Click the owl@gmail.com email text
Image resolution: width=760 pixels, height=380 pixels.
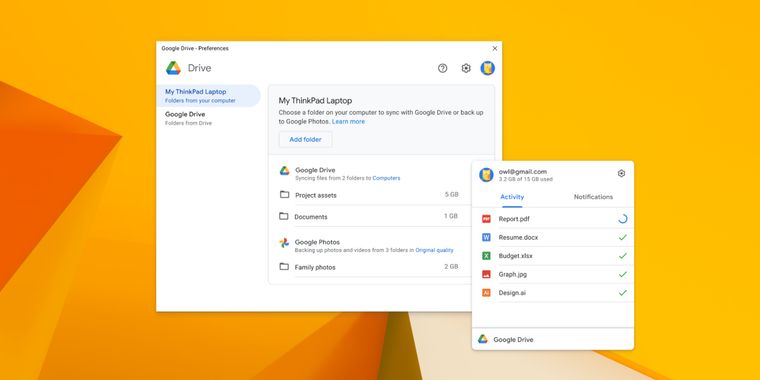coord(522,172)
